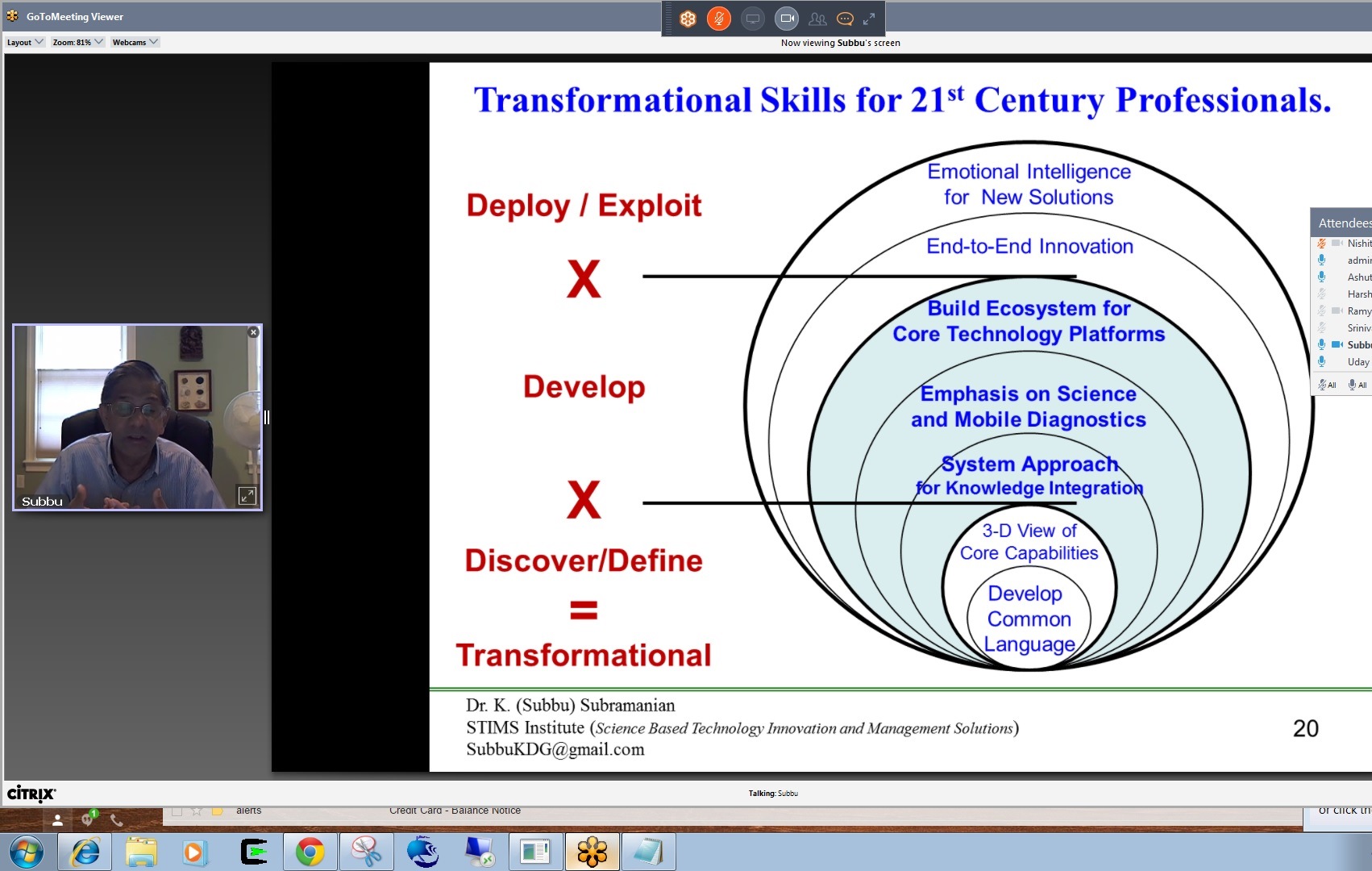
Task: Click the full screen arrows icon
Action: pyautogui.click(x=869, y=19)
